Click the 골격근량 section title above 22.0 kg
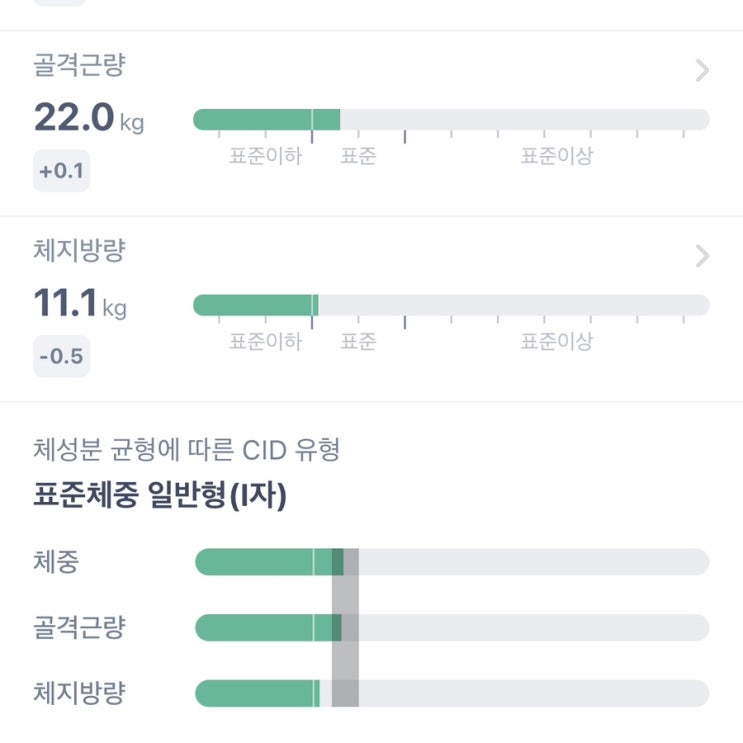743x743 pixels. pyautogui.click(x=79, y=65)
